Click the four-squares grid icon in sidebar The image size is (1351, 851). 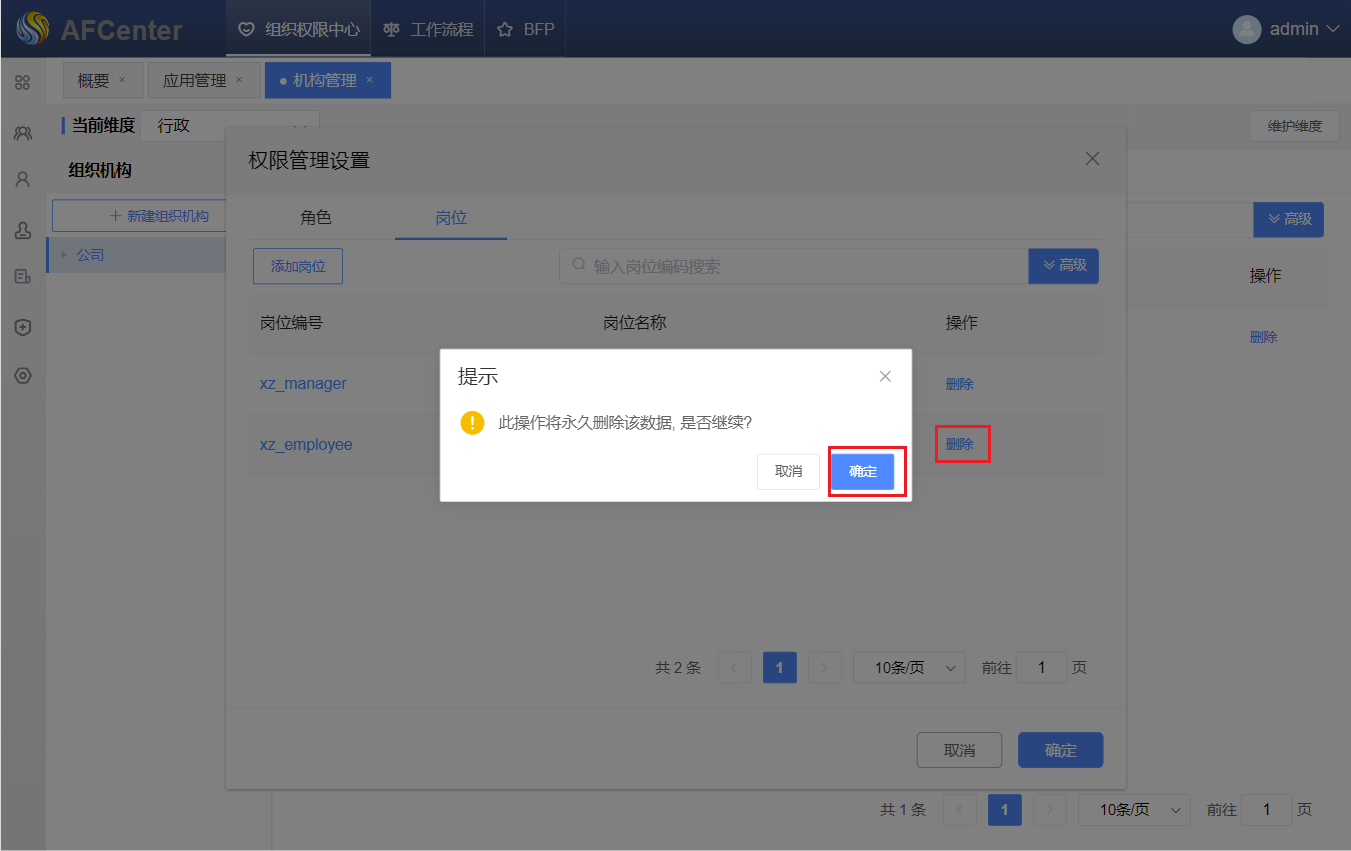(22, 82)
